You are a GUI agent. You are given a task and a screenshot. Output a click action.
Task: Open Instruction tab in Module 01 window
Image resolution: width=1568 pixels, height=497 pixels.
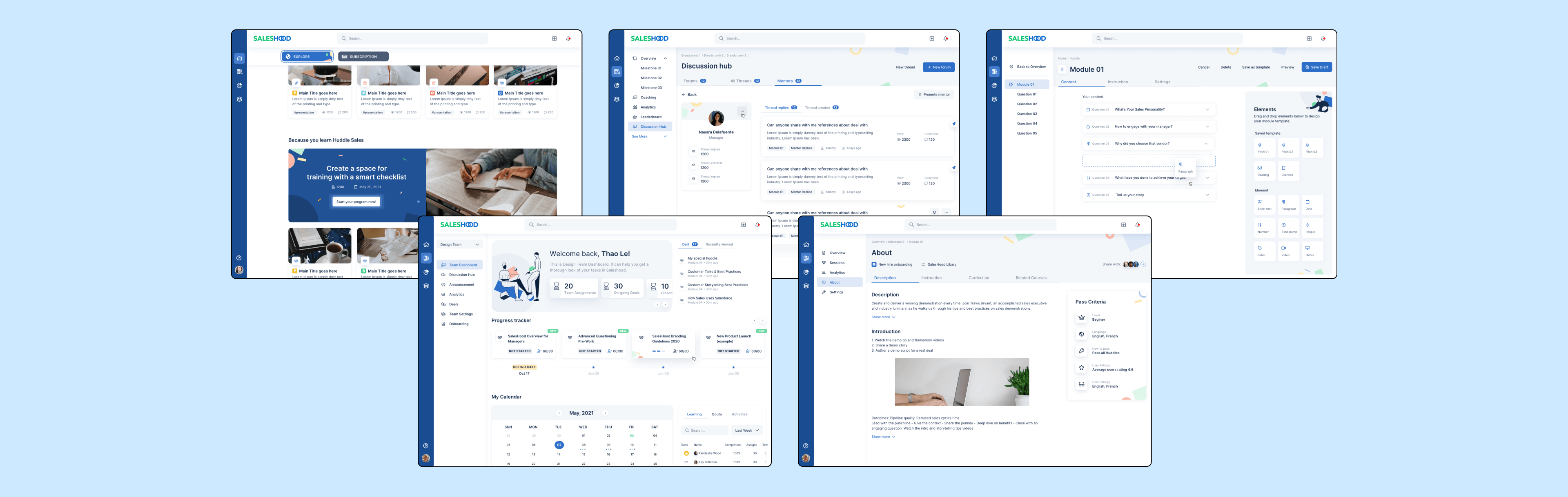click(1118, 82)
